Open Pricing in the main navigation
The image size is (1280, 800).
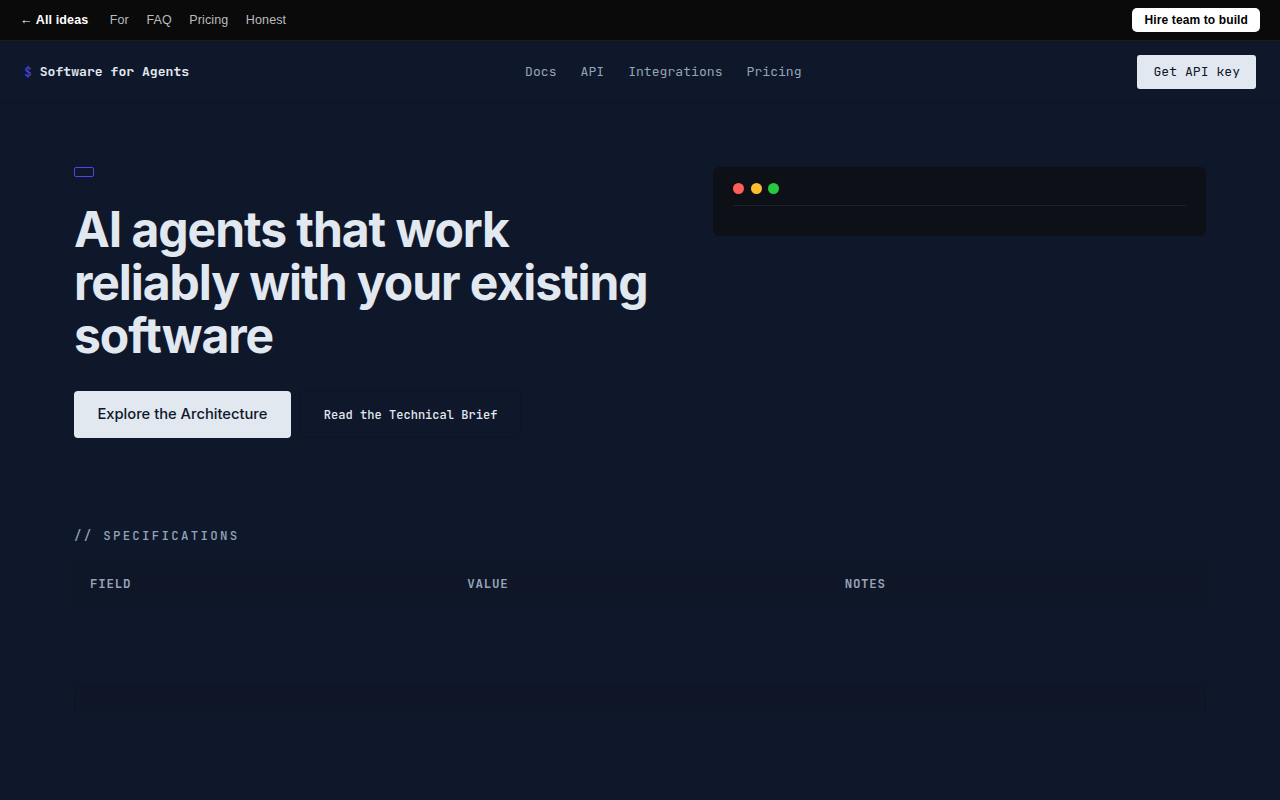coord(774,72)
